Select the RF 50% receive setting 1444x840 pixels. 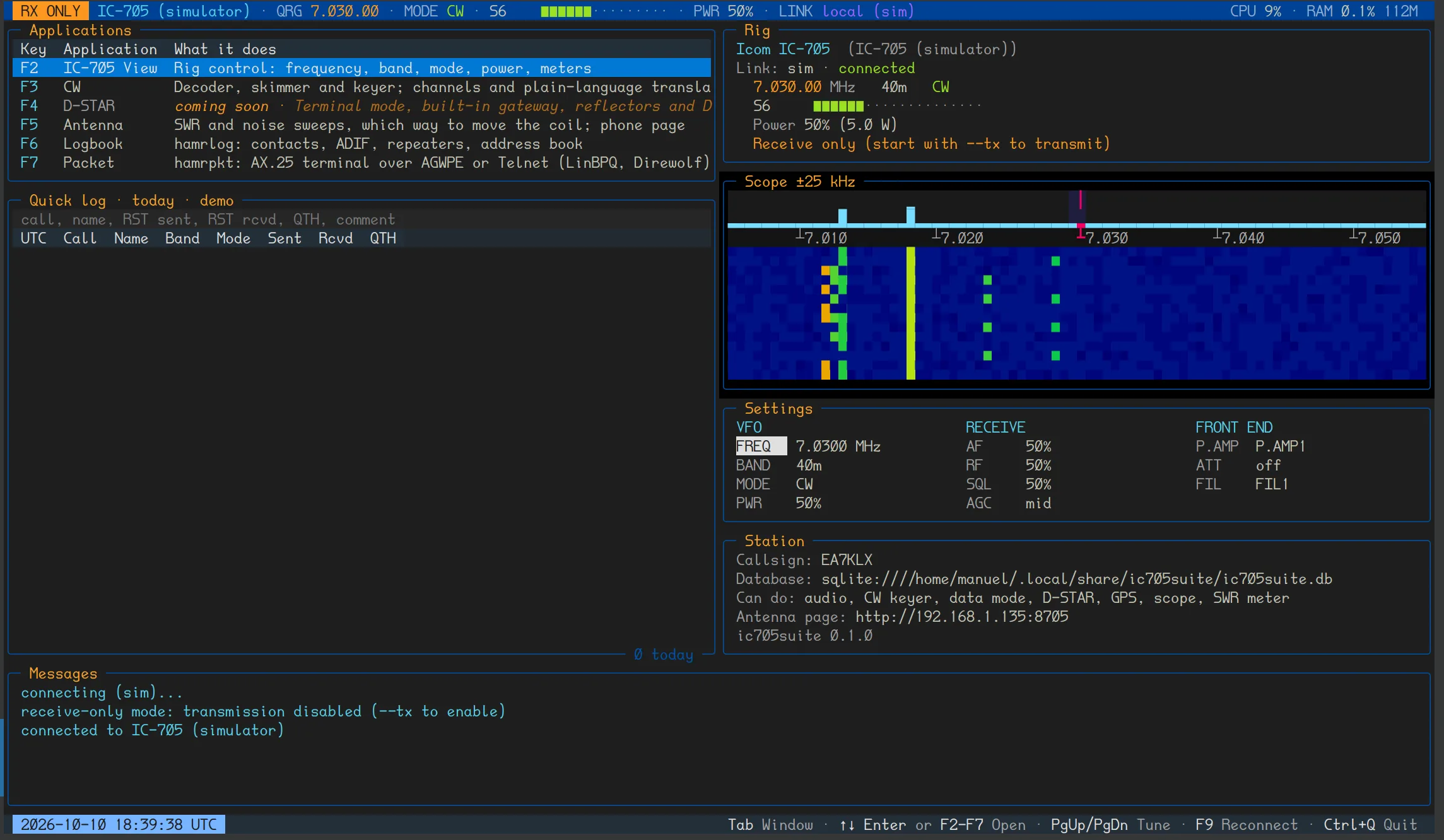point(1009,465)
